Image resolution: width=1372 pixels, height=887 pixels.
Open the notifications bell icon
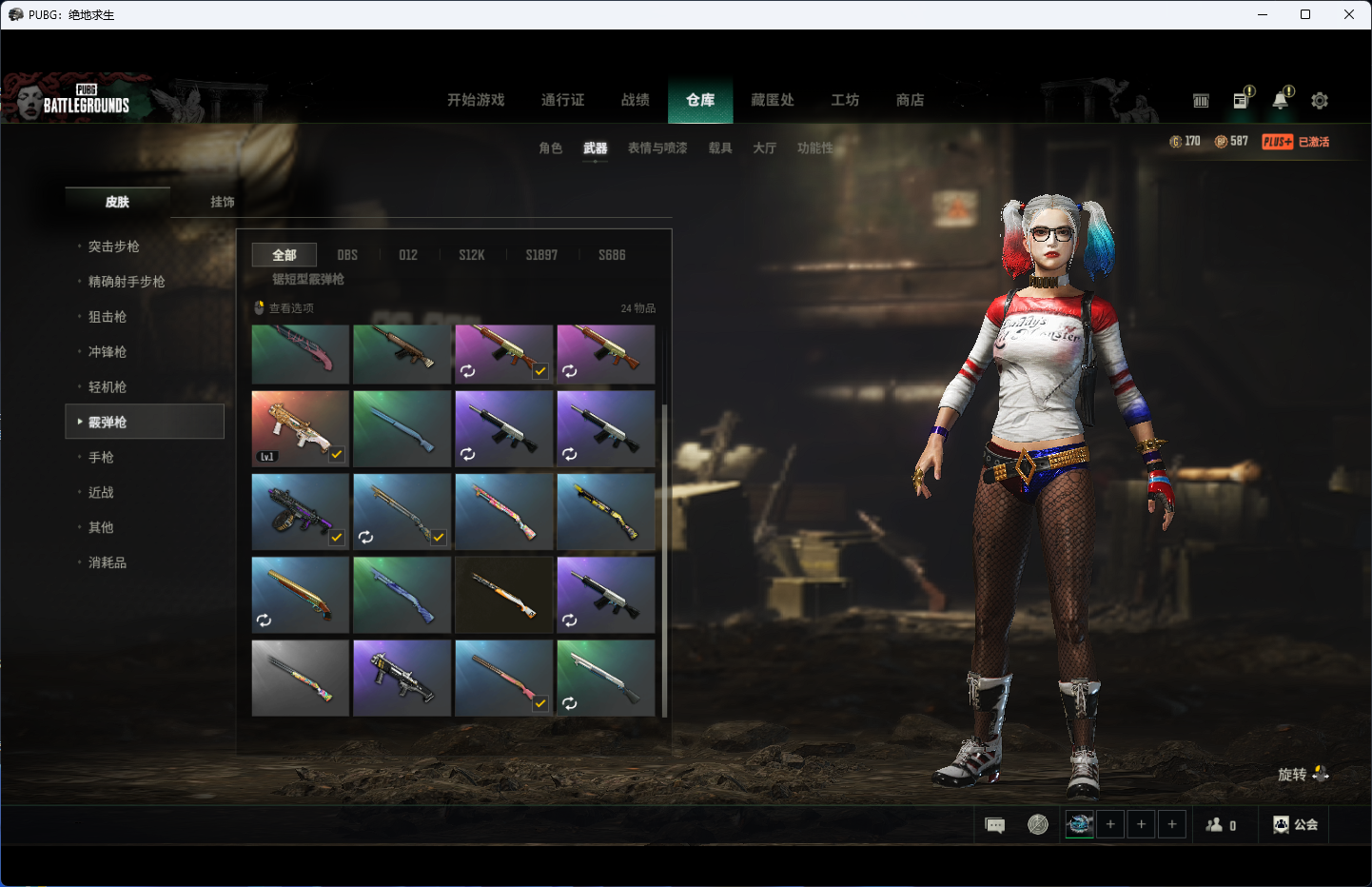pyautogui.click(x=1281, y=100)
